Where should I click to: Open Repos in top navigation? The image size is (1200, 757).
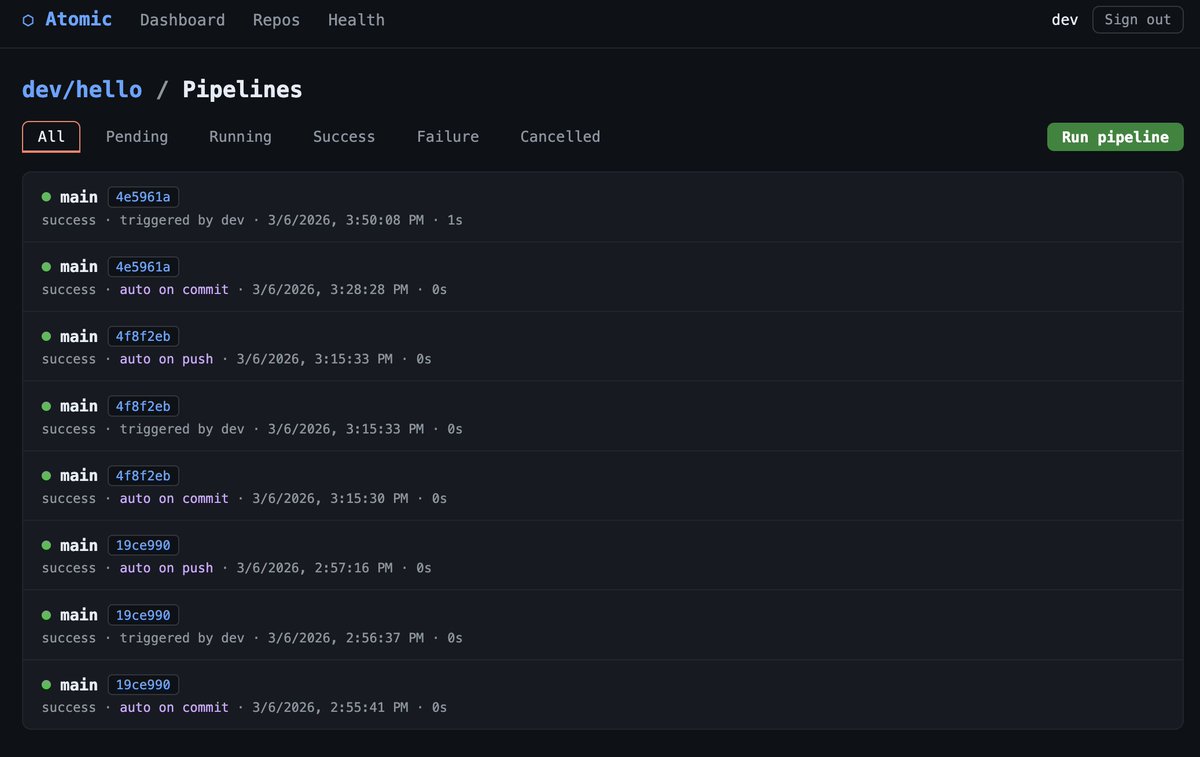tap(276, 20)
